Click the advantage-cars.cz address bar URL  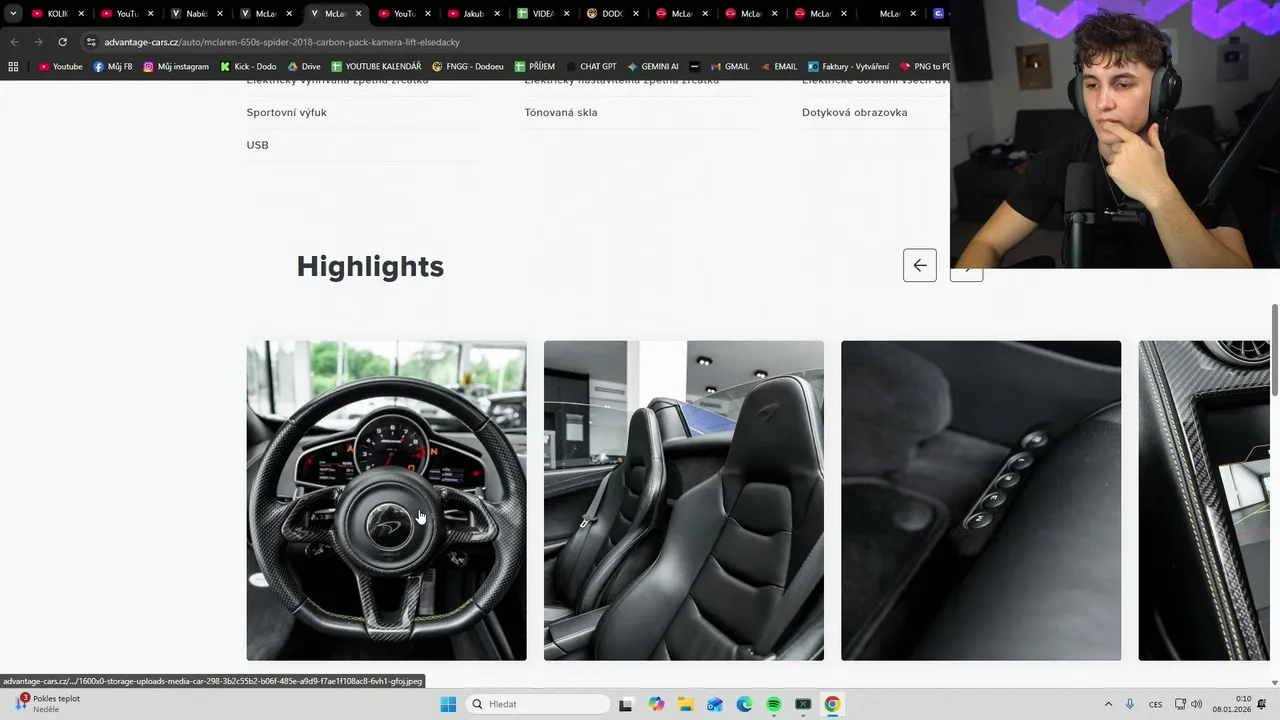(282, 42)
